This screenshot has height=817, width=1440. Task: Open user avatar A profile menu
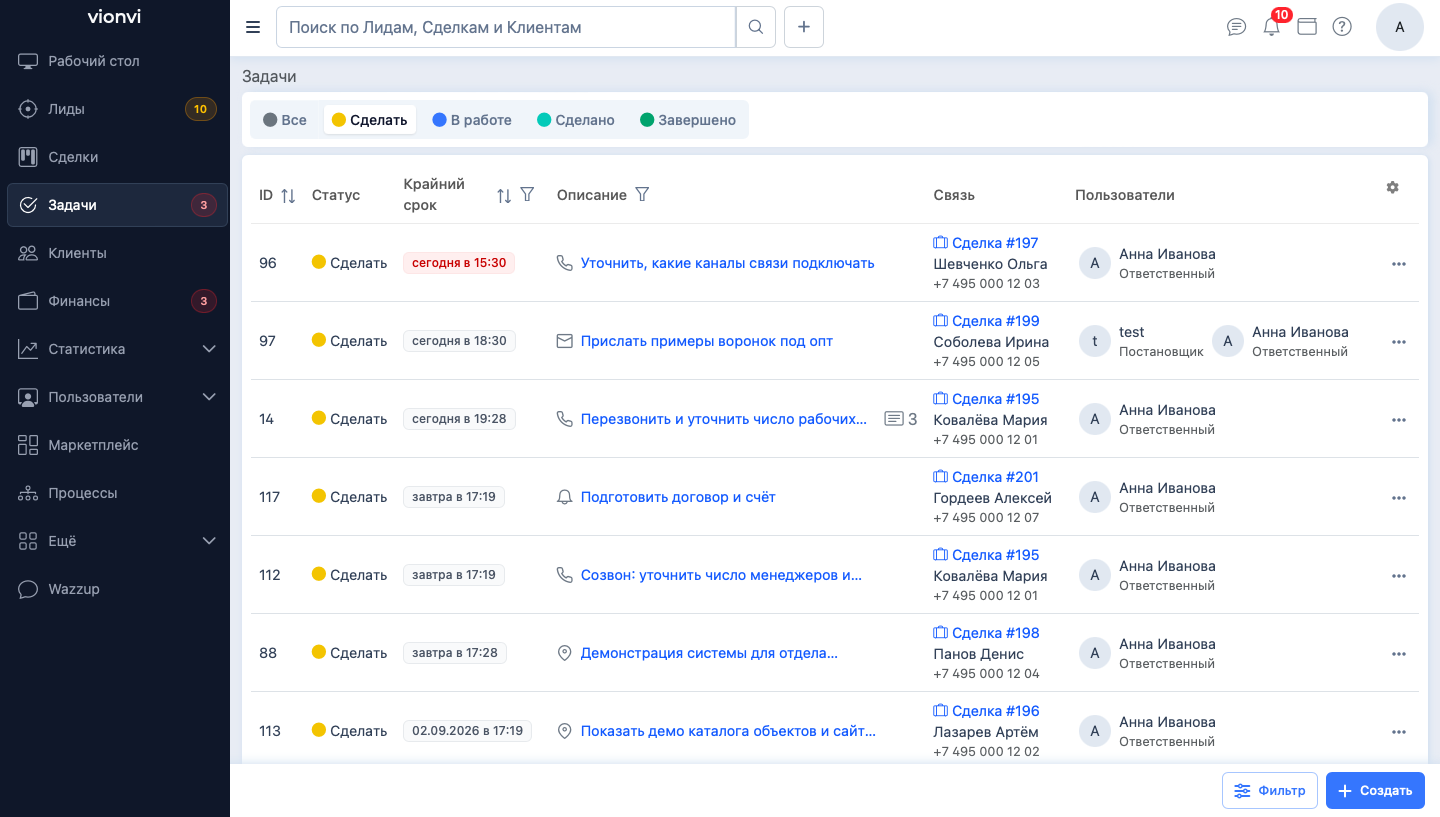[1400, 27]
